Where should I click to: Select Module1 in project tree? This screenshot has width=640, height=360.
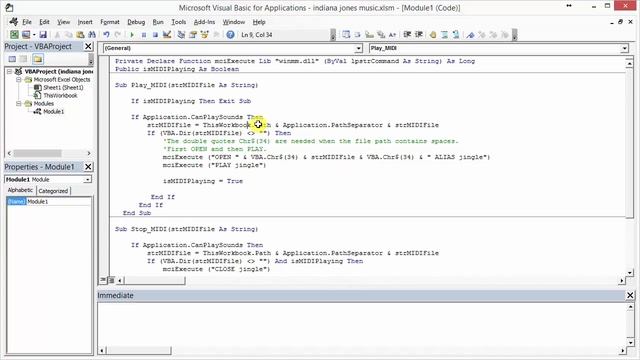pyautogui.click(x=53, y=111)
